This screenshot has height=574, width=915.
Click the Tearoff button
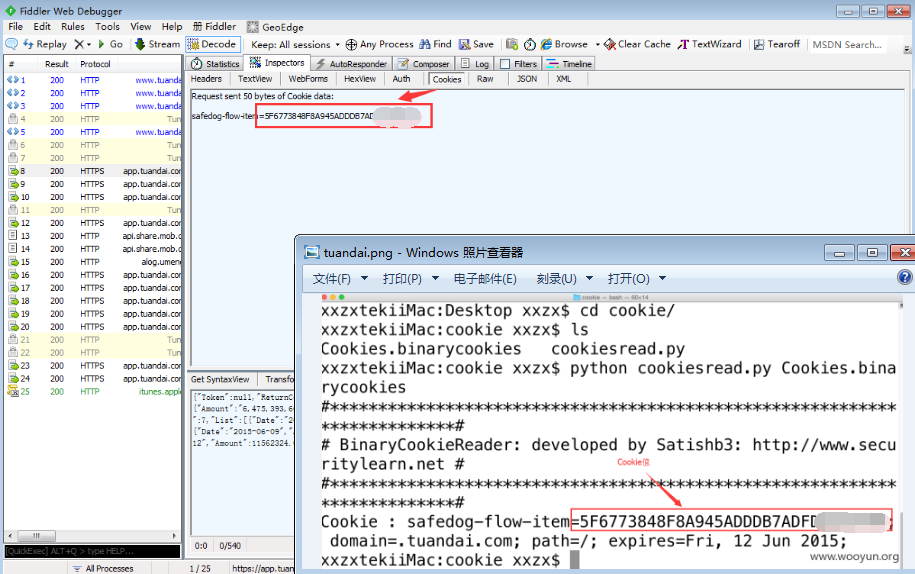point(777,44)
